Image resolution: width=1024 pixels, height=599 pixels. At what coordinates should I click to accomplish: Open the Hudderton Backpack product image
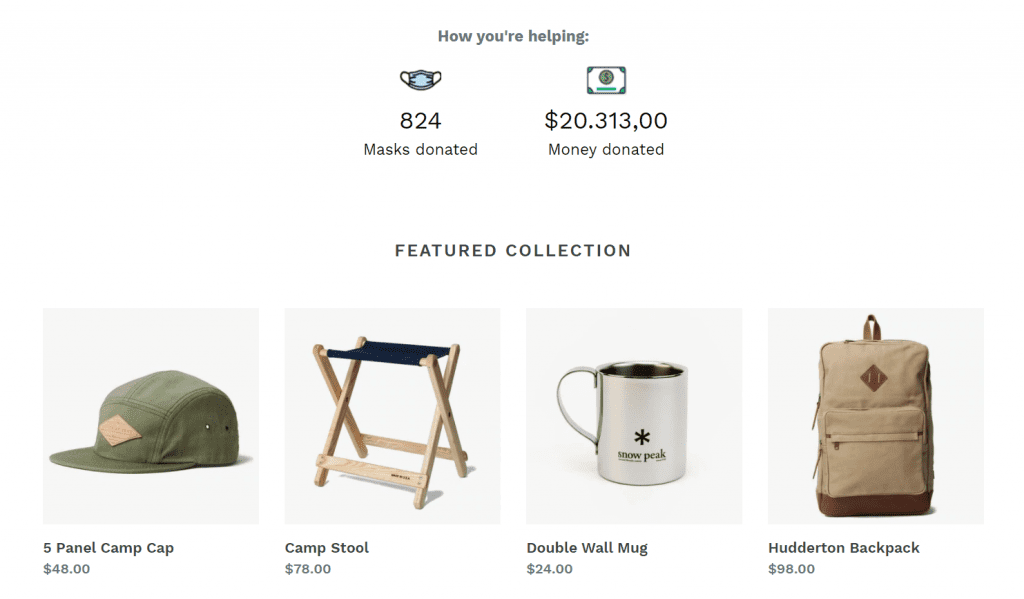point(875,416)
